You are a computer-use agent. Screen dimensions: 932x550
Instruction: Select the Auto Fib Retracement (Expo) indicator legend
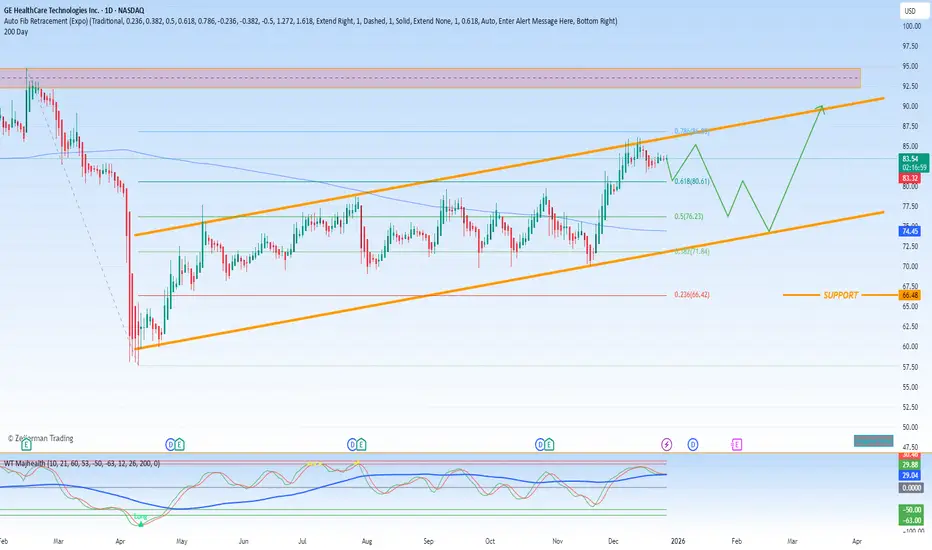tap(310, 21)
